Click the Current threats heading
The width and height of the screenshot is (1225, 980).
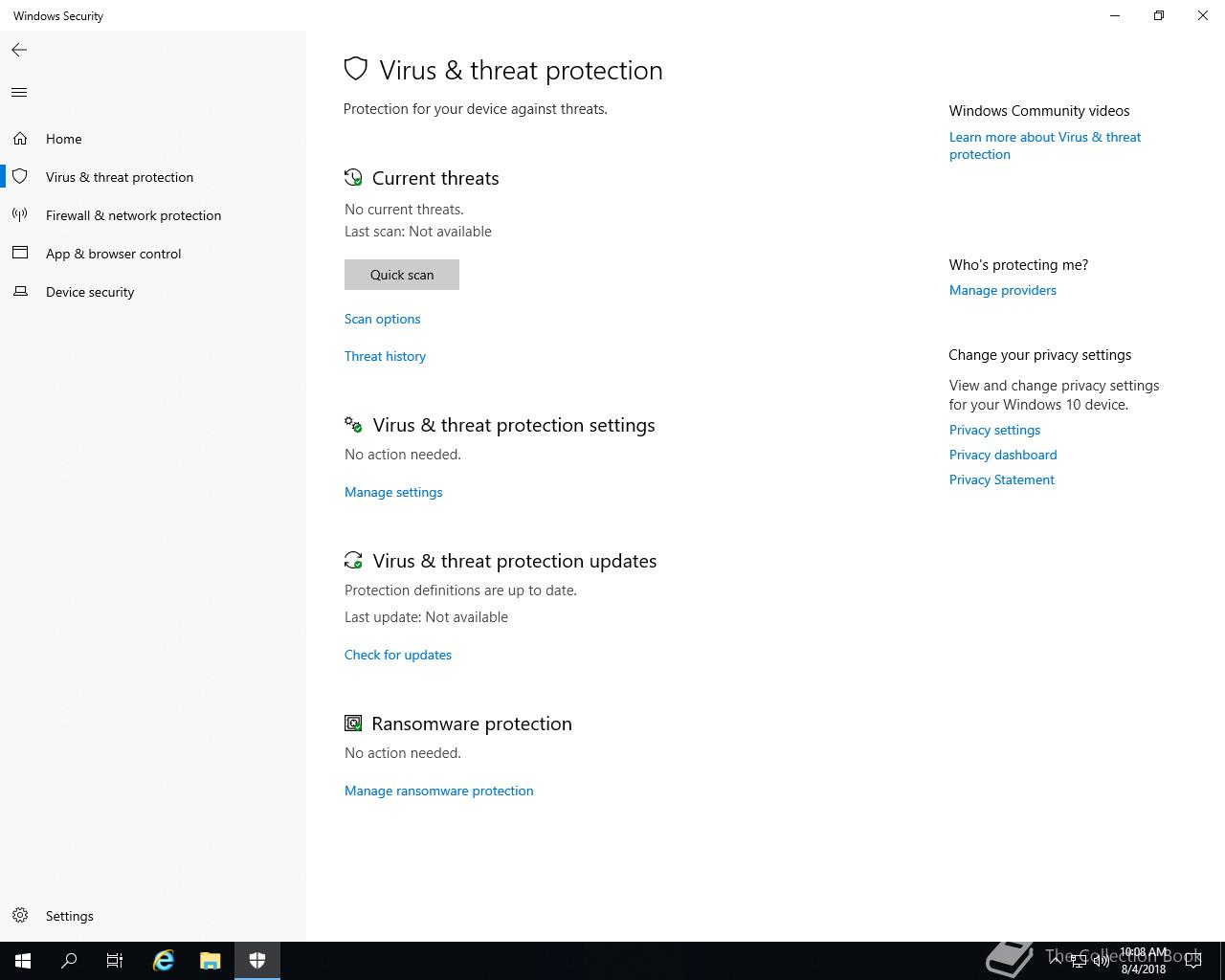(x=435, y=178)
